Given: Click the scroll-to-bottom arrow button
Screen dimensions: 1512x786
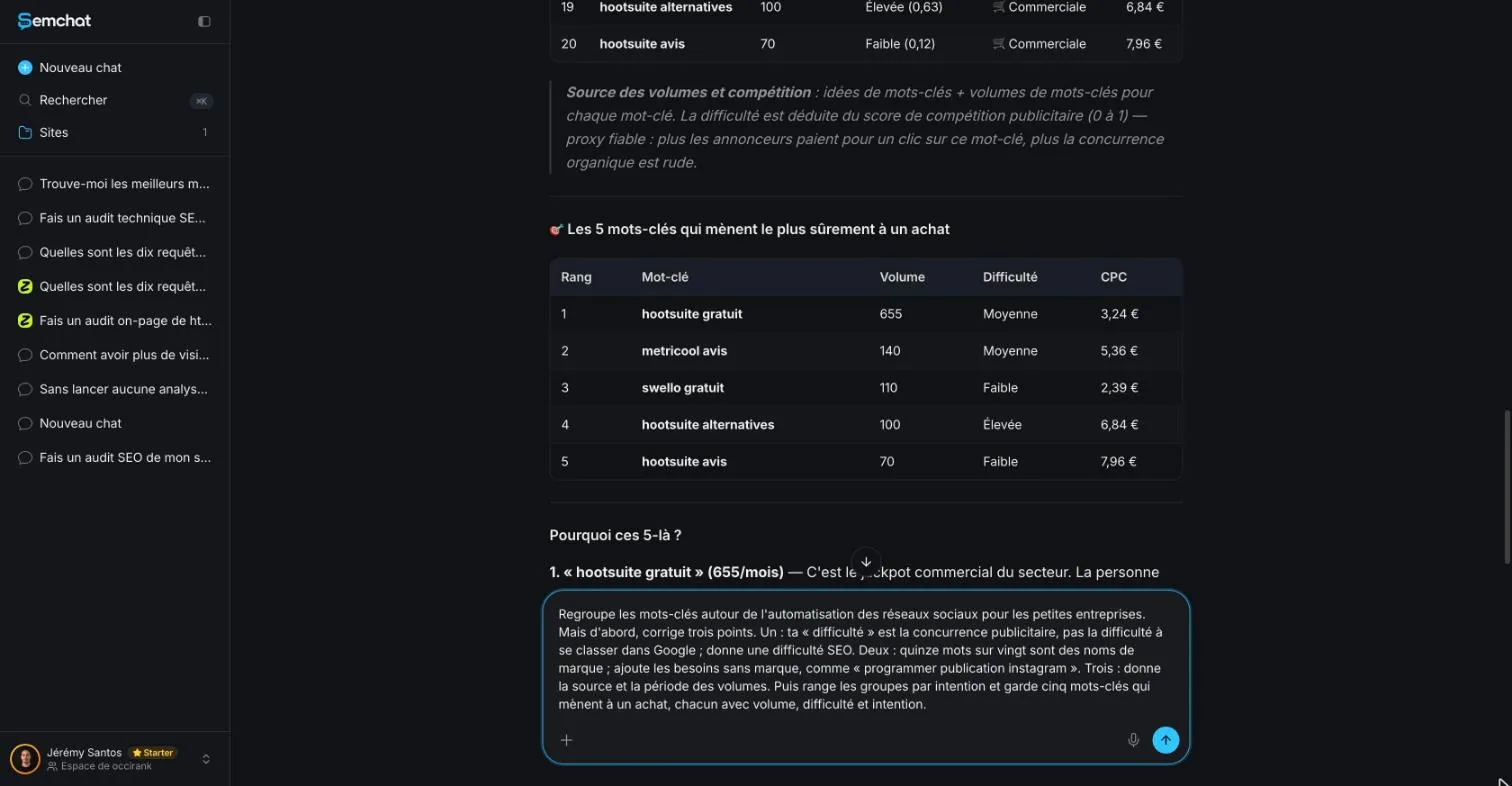Looking at the screenshot, I should pyautogui.click(x=866, y=562).
